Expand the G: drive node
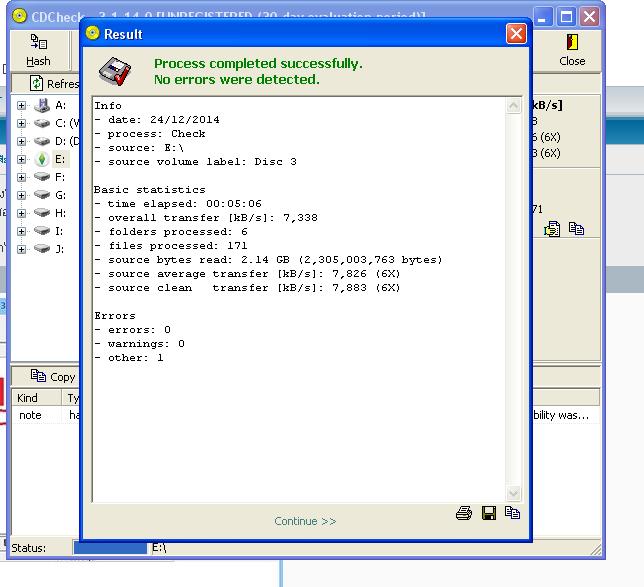 coord(22,195)
